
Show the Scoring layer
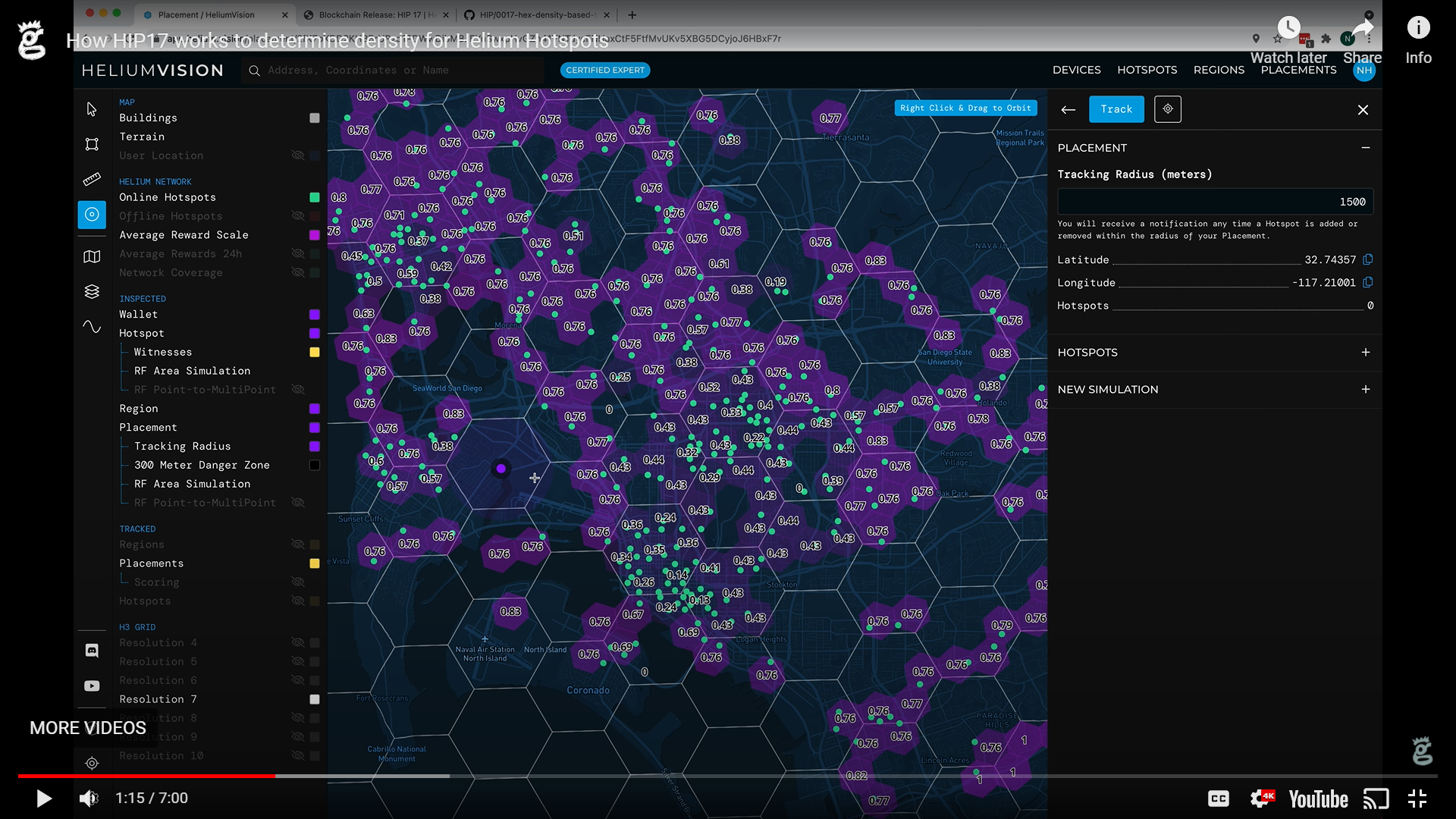[298, 582]
